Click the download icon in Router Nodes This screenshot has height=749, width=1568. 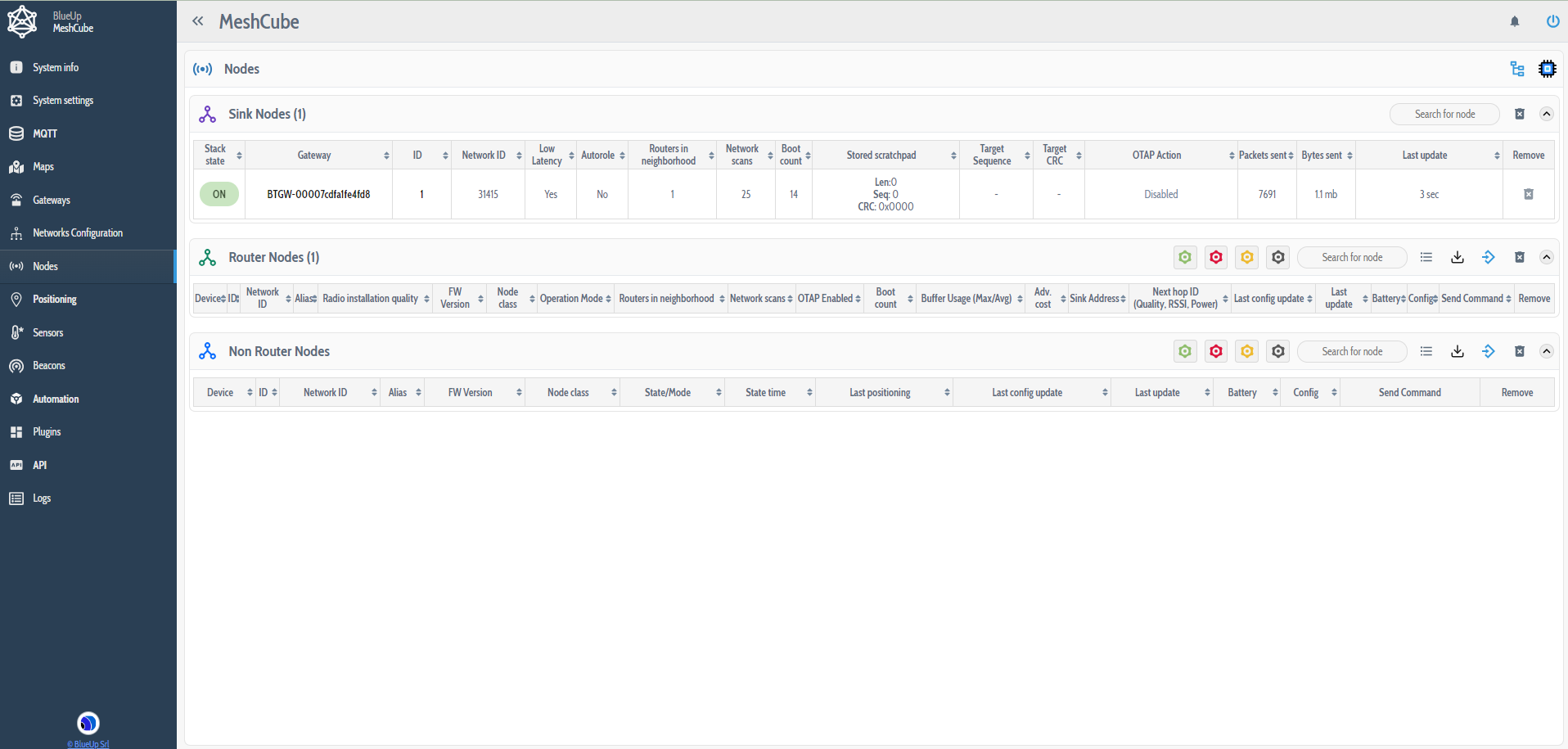[1458, 257]
